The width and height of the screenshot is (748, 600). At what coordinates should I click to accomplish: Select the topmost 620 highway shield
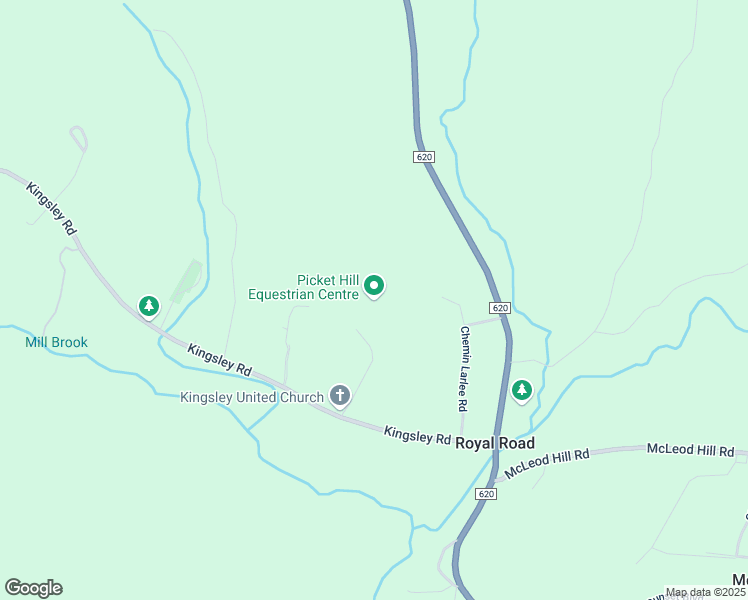pyautogui.click(x=424, y=157)
